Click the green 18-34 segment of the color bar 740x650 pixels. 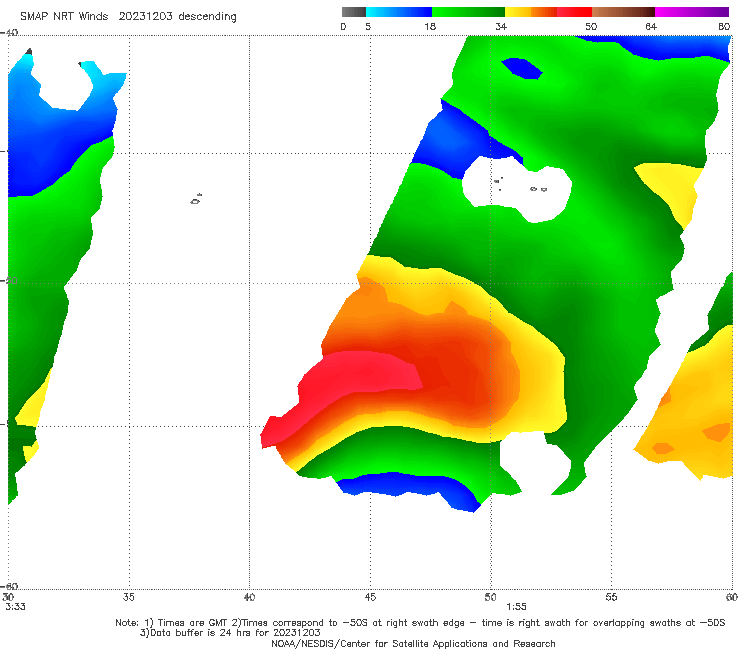click(468, 12)
